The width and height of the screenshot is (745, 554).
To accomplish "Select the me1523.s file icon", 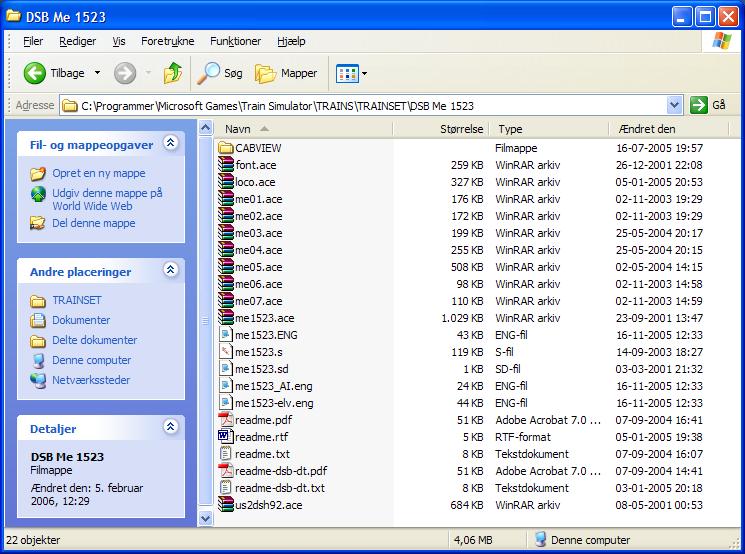I will click(226, 352).
